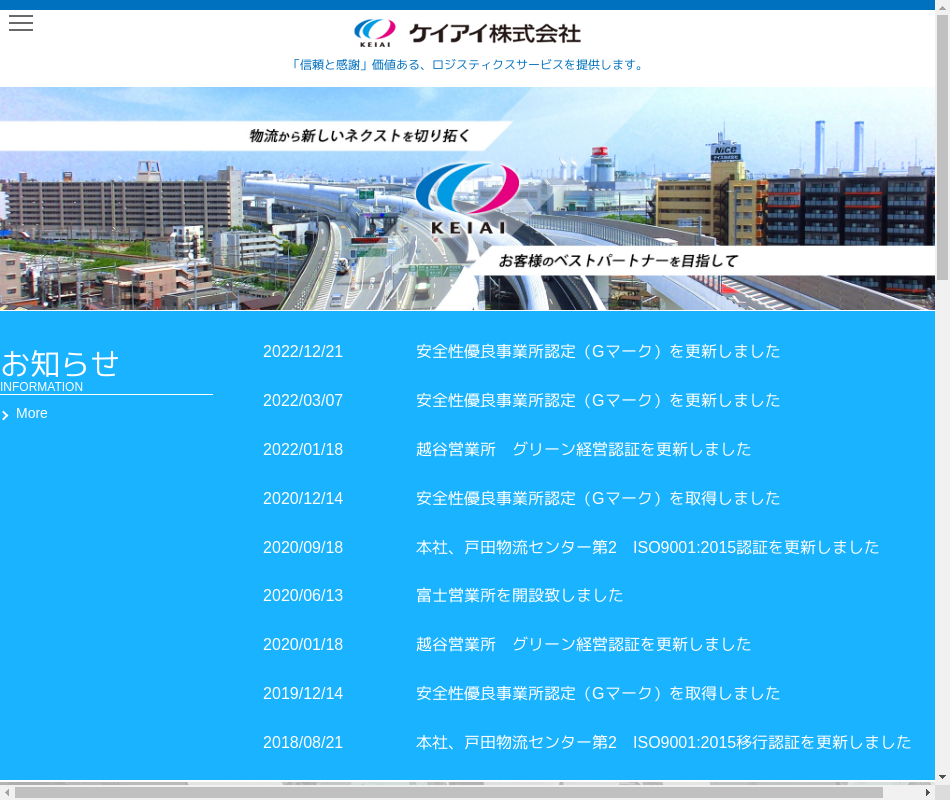Image resolution: width=950 pixels, height=800 pixels.
Task: Open the 2020/01/18 越谷営業所 グリーン経営 news
Action: [x=583, y=645]
